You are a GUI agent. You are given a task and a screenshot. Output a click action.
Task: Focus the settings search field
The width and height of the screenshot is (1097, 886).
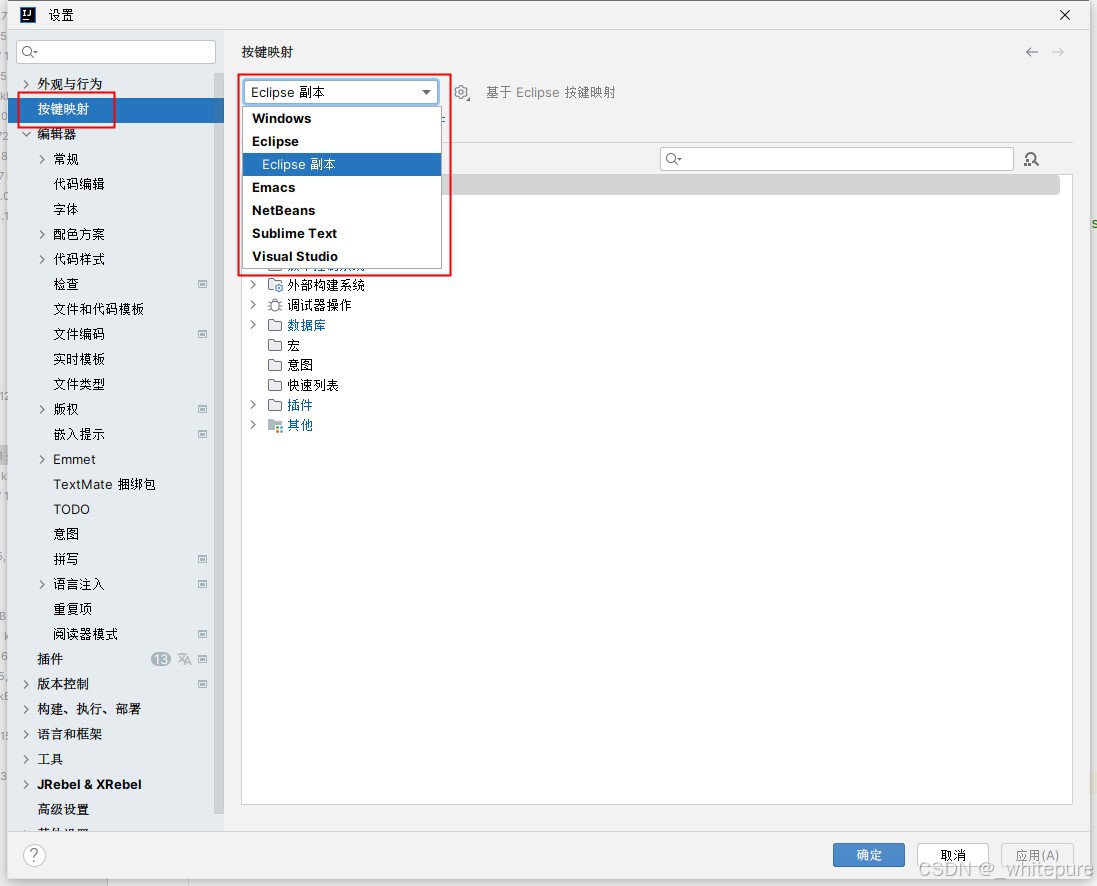coord(116,52)
